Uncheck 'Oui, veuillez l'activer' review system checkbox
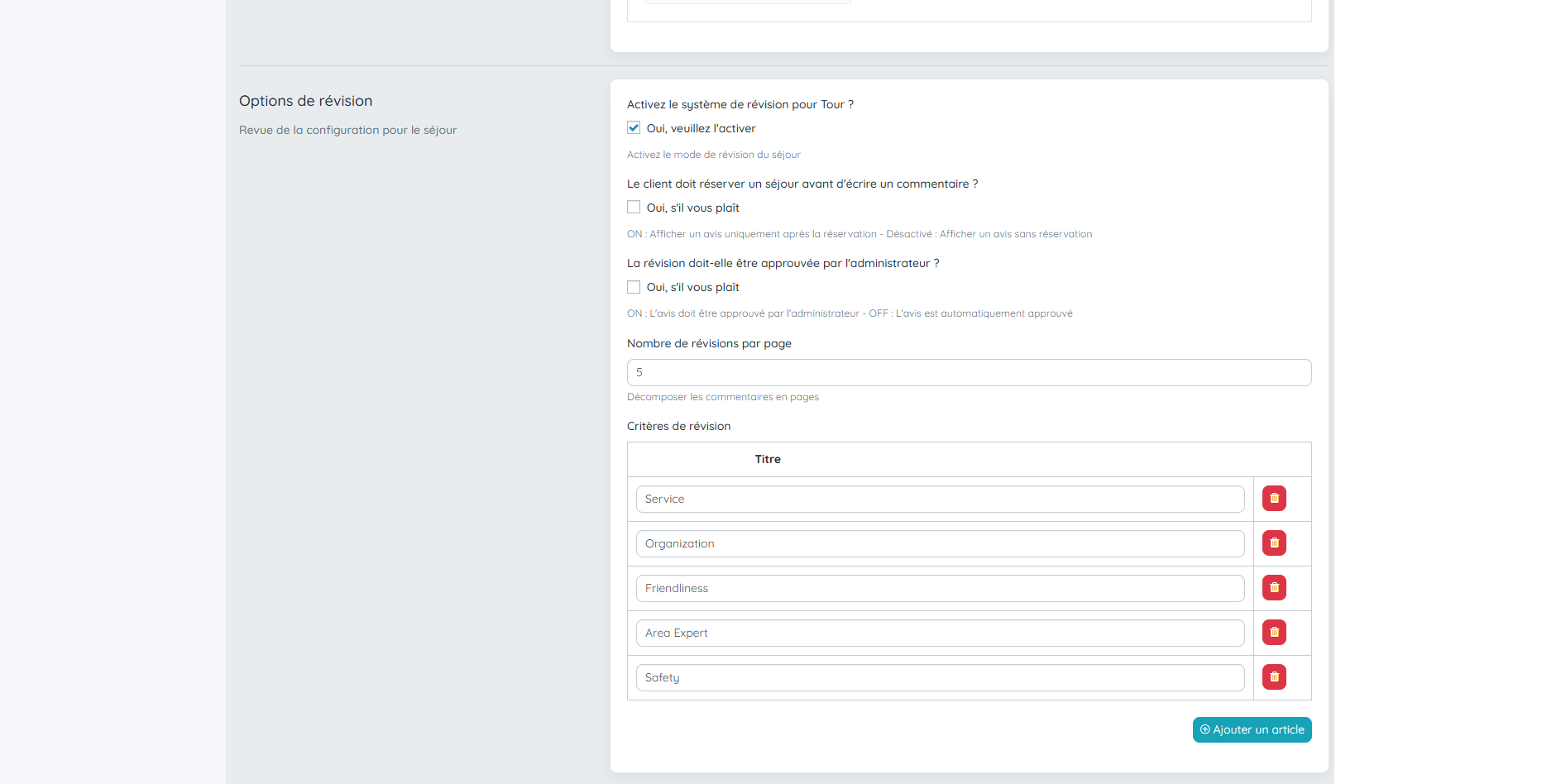 (634, 128)
